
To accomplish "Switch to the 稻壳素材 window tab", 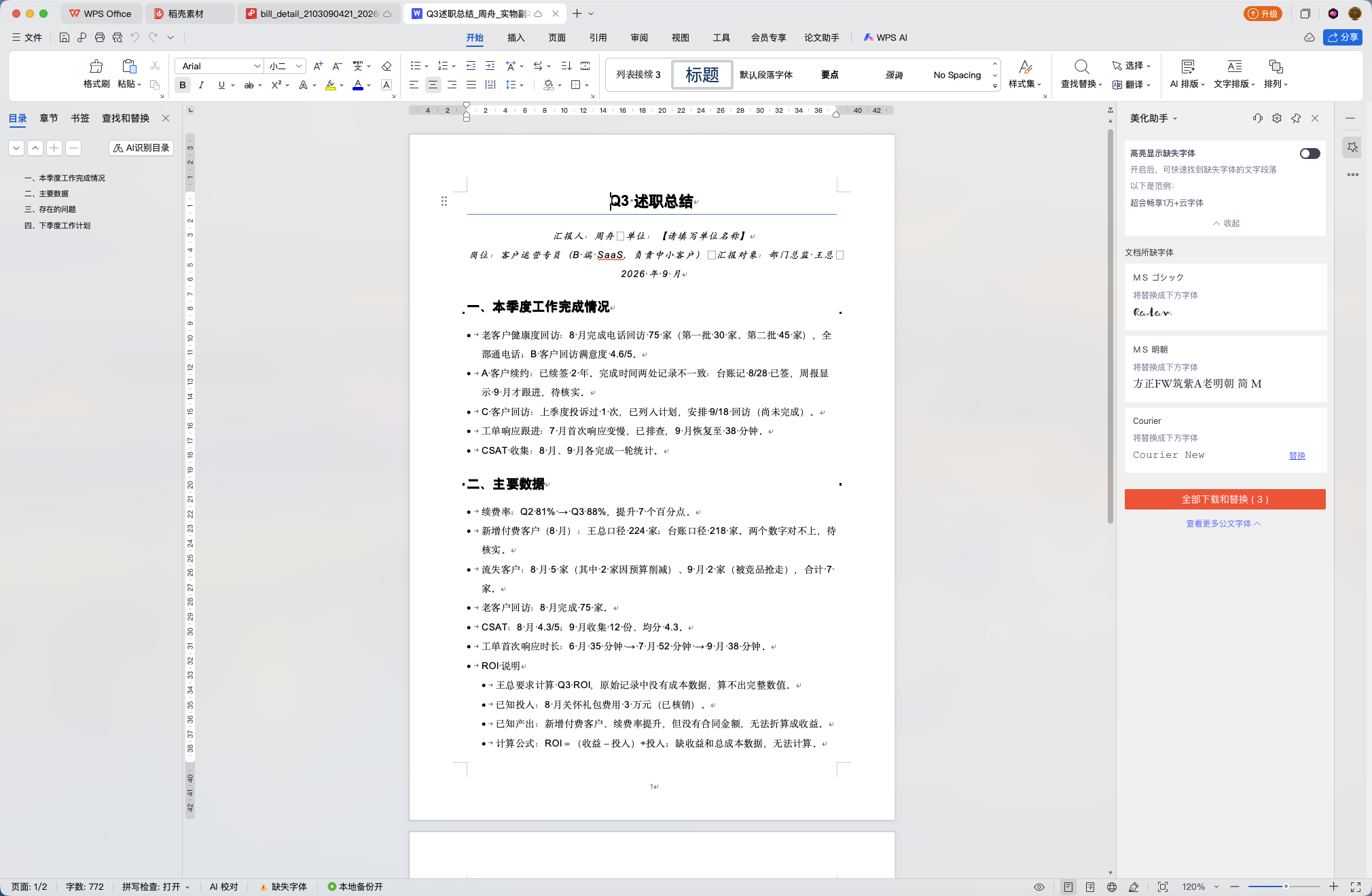I will coord(191,14).
